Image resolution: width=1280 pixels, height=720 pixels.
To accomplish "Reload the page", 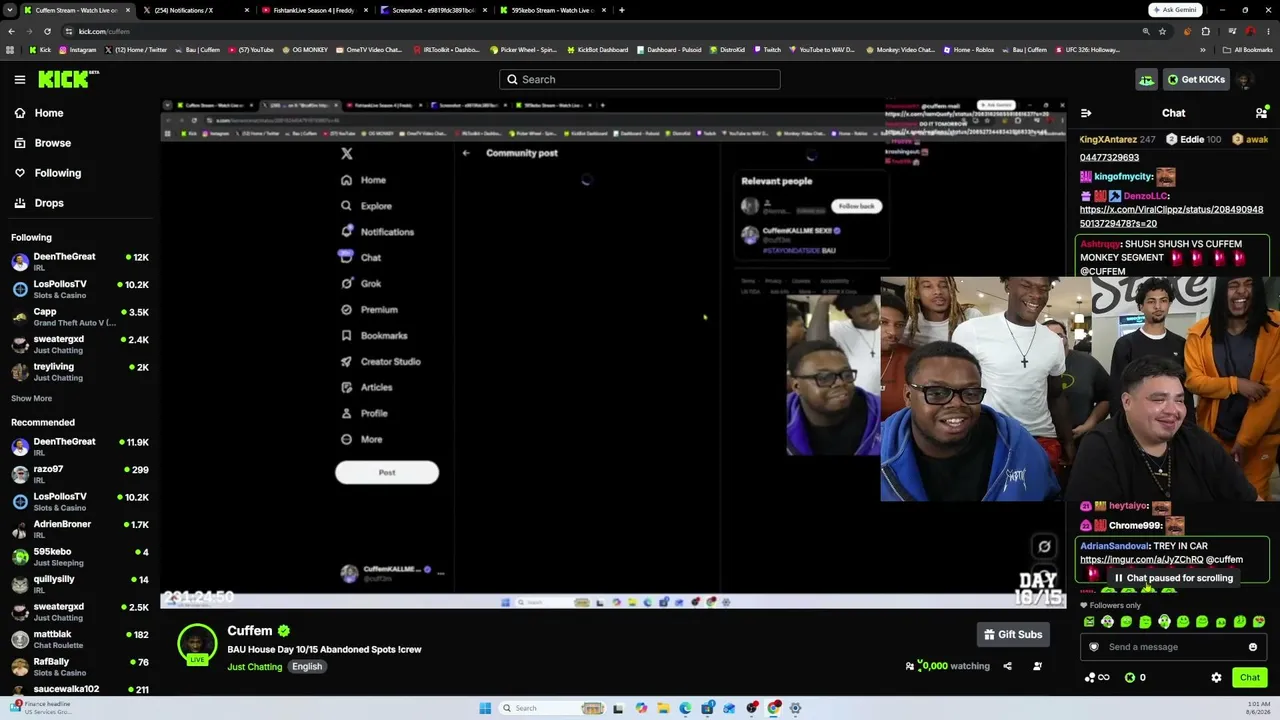I will point(47,31).
